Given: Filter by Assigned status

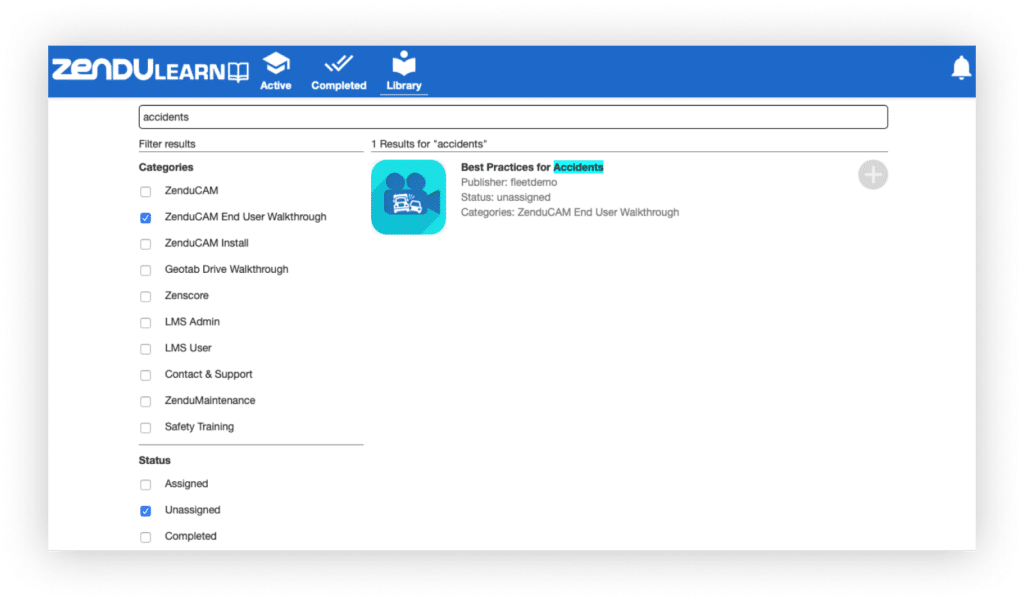Looking at the screenshot, I should point(146,484).
